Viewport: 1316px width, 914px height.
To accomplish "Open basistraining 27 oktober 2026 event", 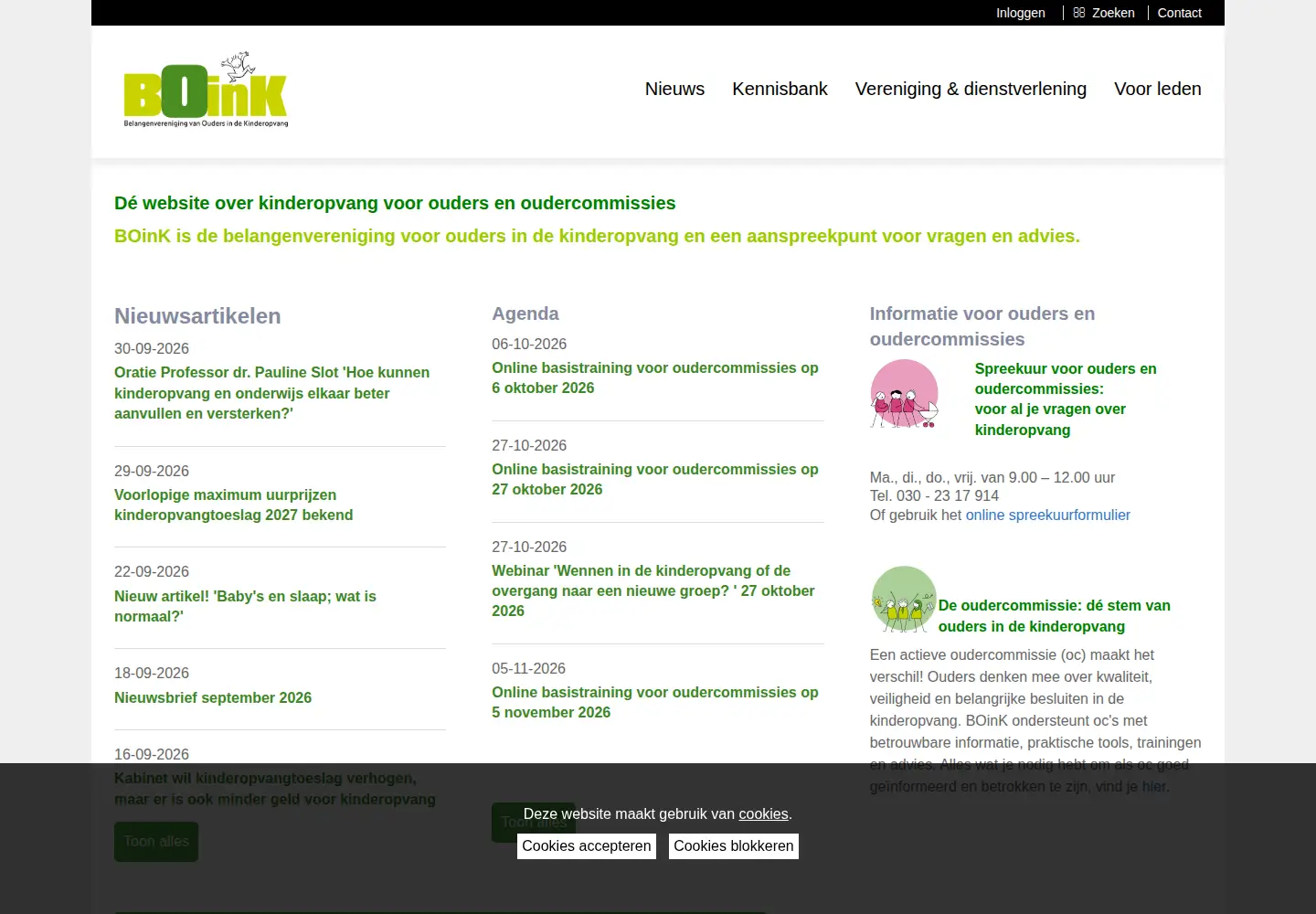I will 655,479.
